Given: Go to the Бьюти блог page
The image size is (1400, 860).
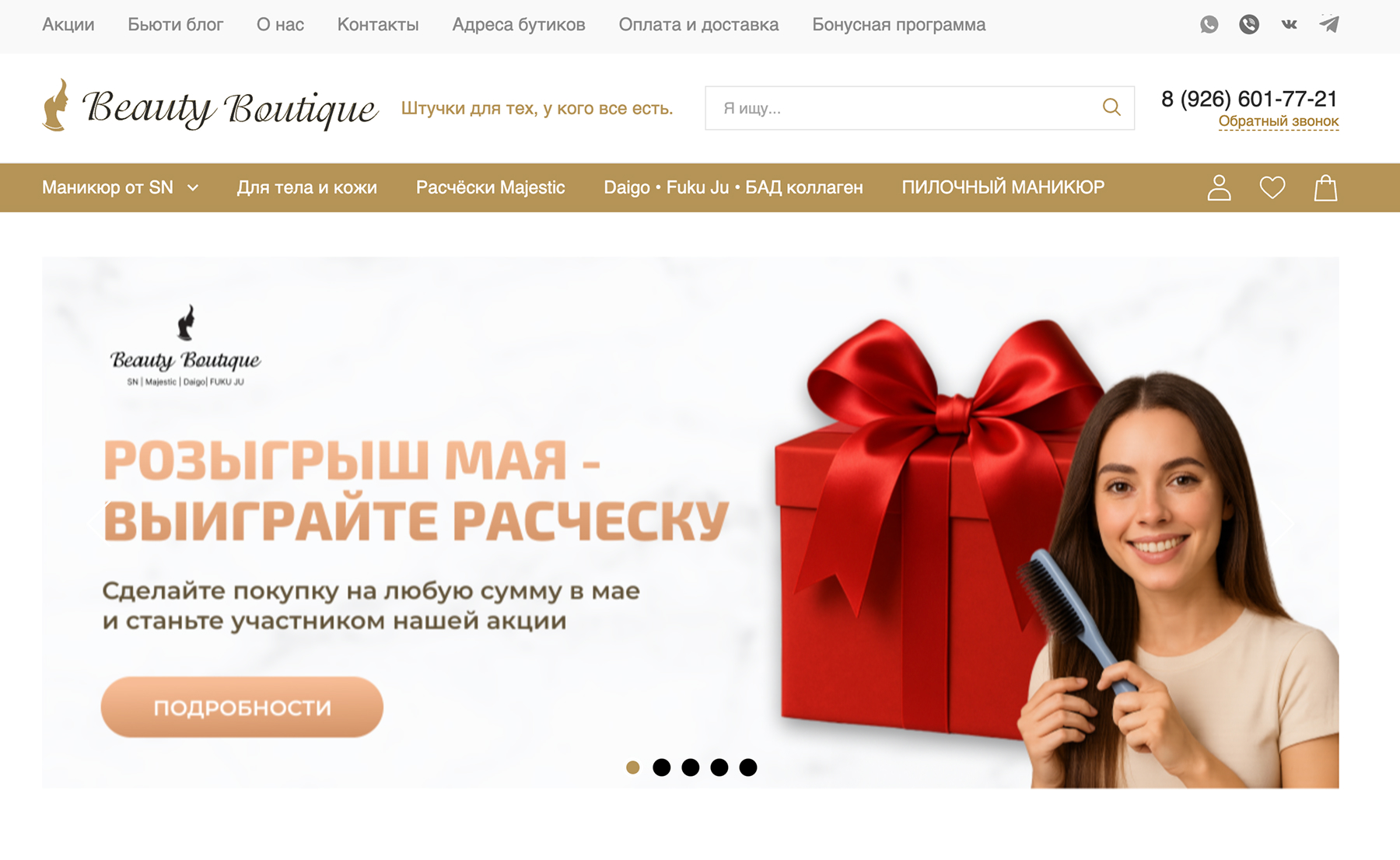Looking at the screenshot, I should point(176,25).
